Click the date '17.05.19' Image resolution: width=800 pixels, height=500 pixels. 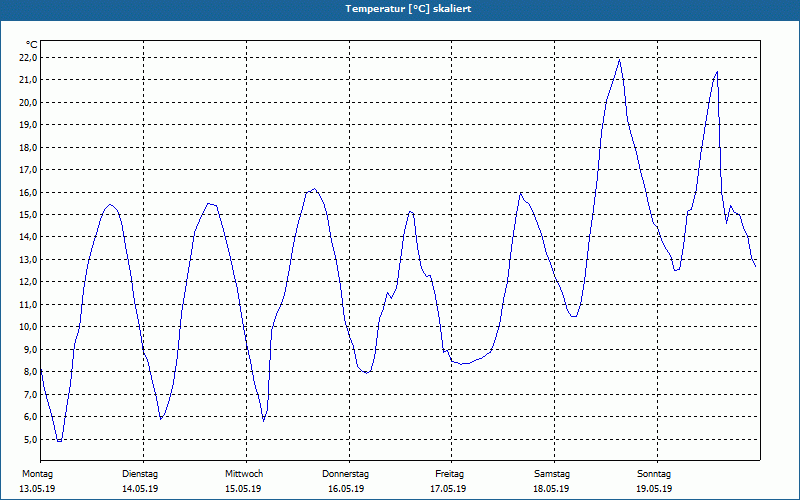click(x=448, y=489)
